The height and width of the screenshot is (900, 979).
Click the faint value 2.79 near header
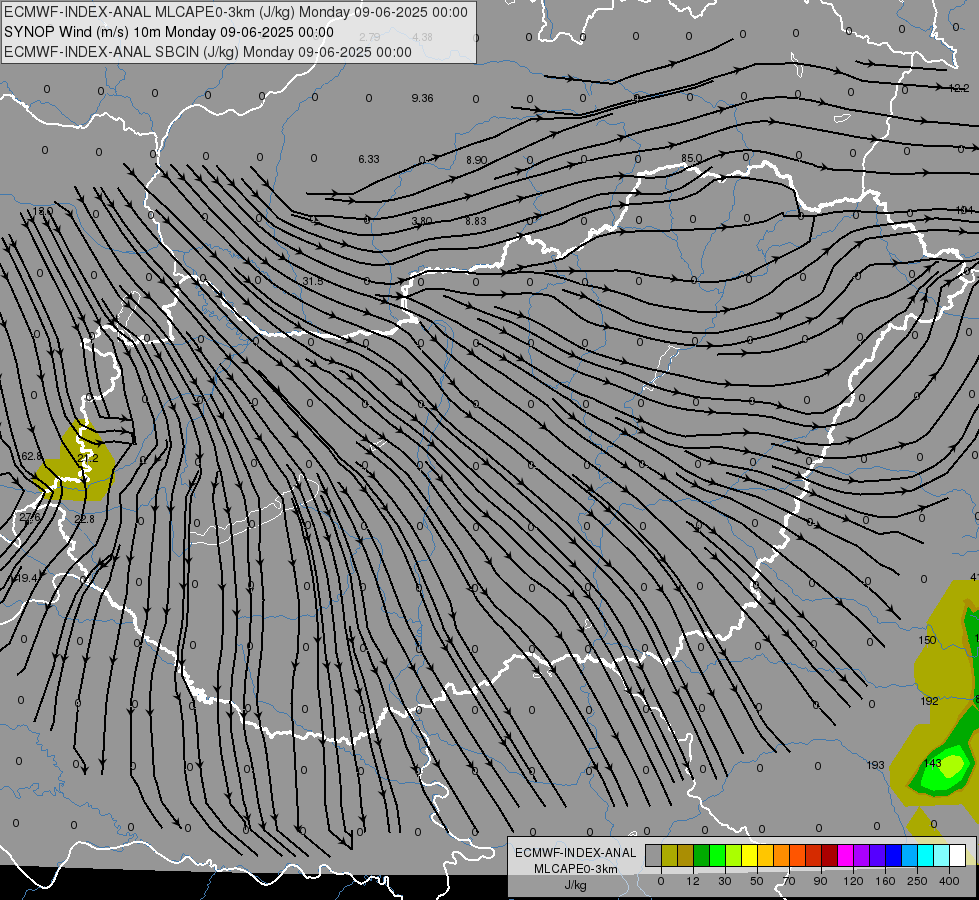point(370,37)
